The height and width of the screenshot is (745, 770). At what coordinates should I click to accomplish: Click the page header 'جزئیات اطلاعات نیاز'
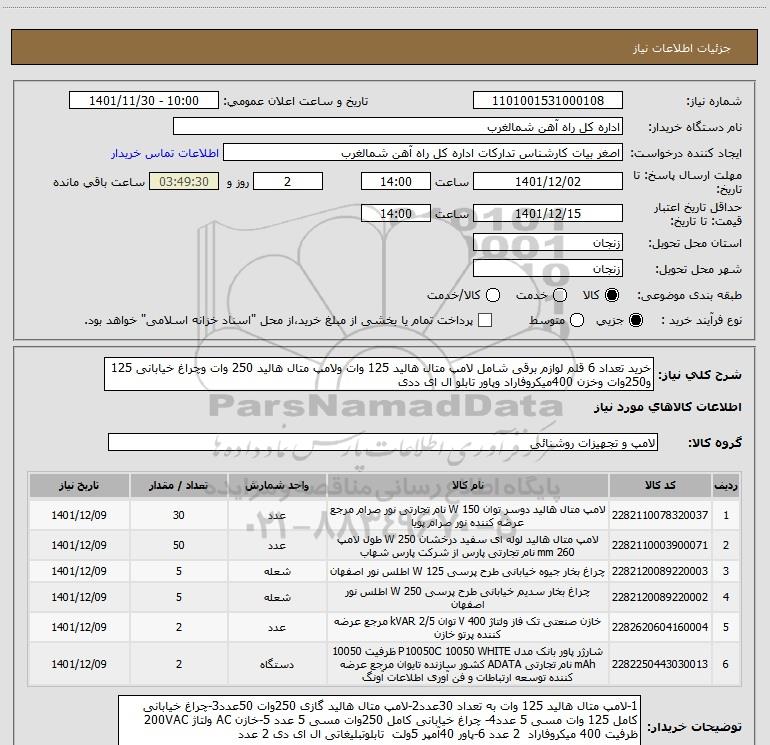tap(681, 48)
